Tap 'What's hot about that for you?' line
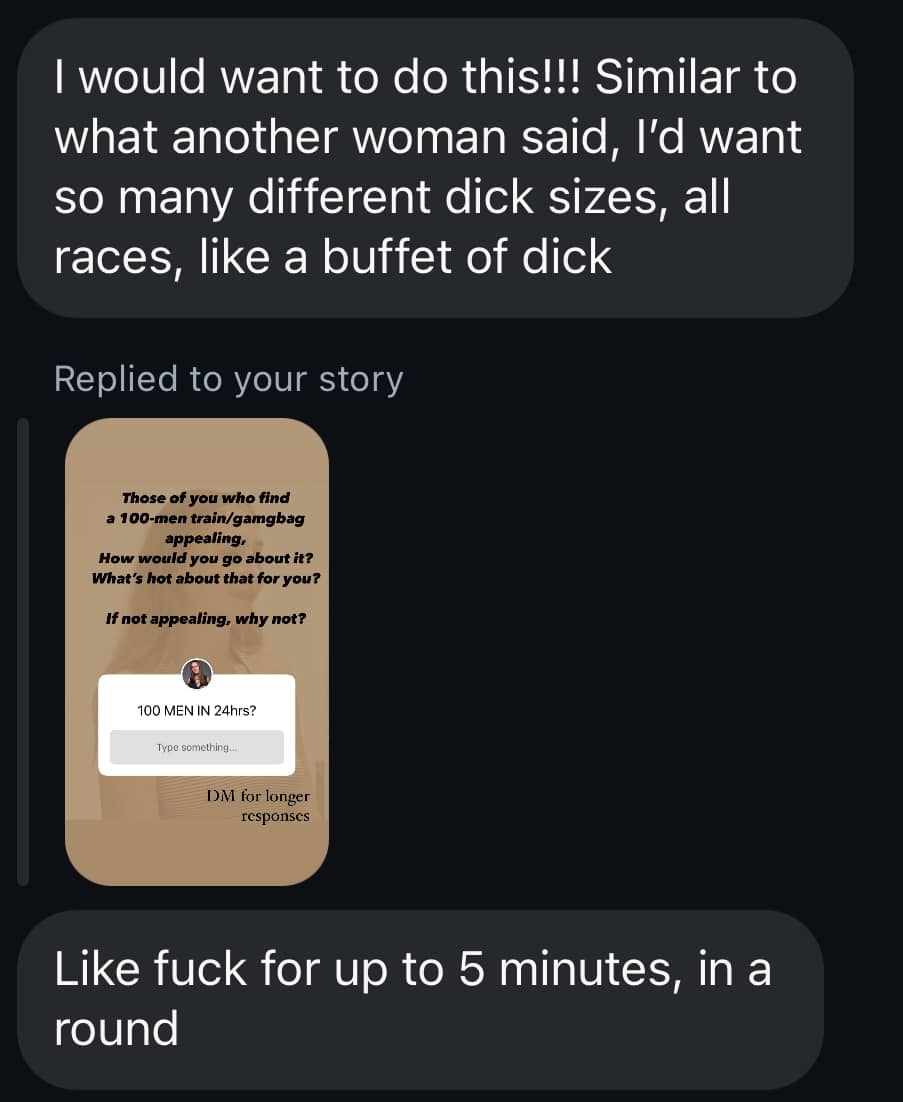The width and height of the screenshot is (903, 1102). point(206,578)
